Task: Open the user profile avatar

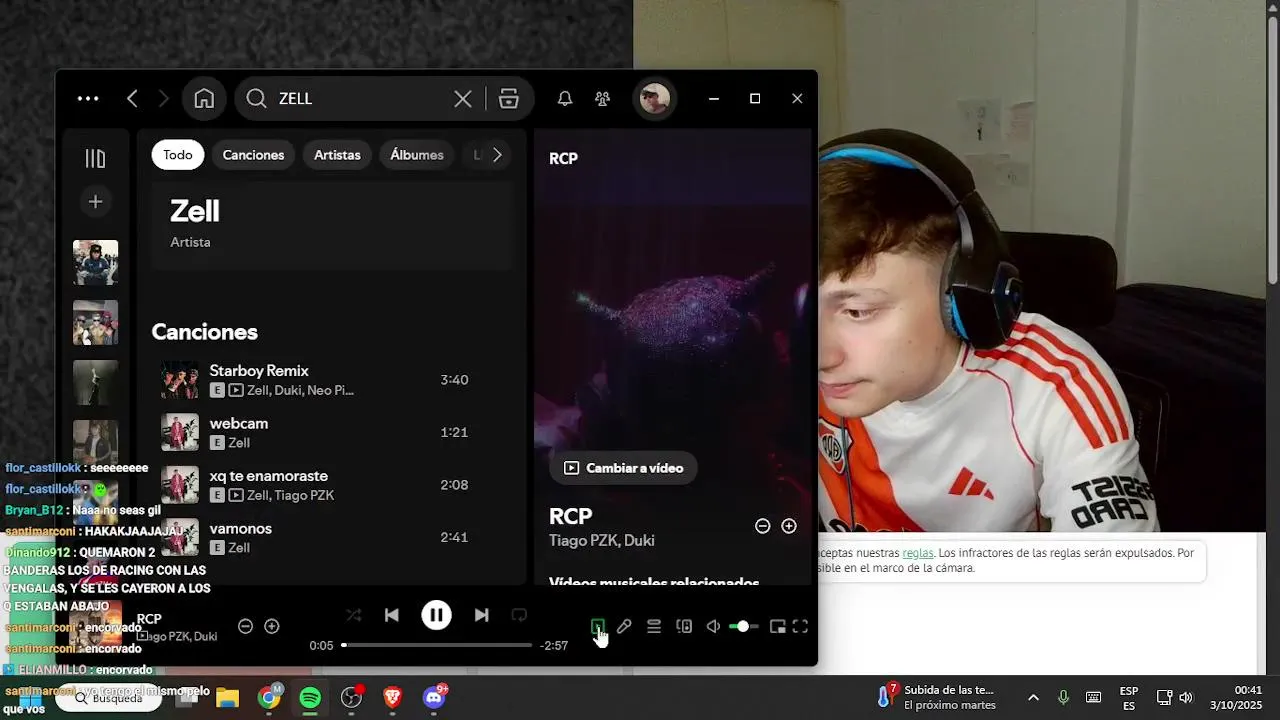Action: coord(655,98)
